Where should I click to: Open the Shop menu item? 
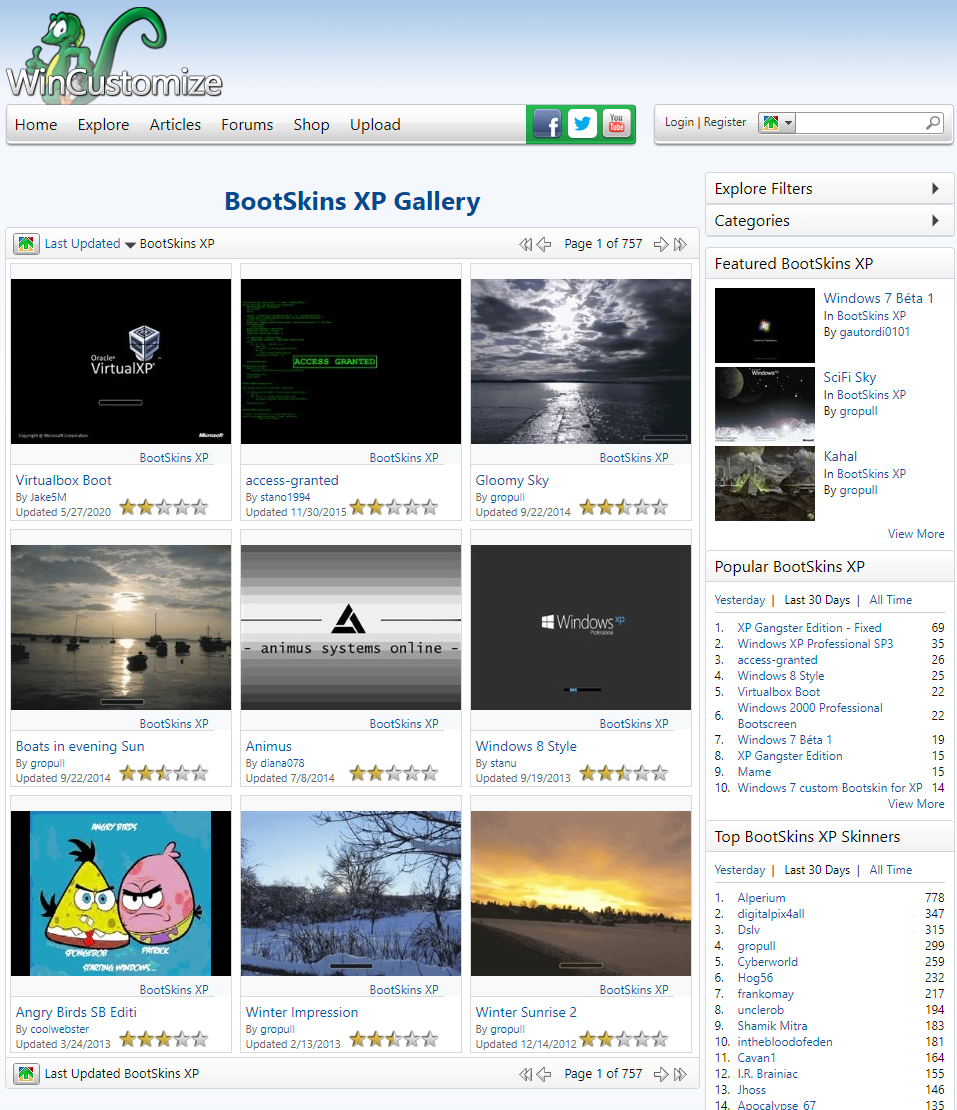311,125
